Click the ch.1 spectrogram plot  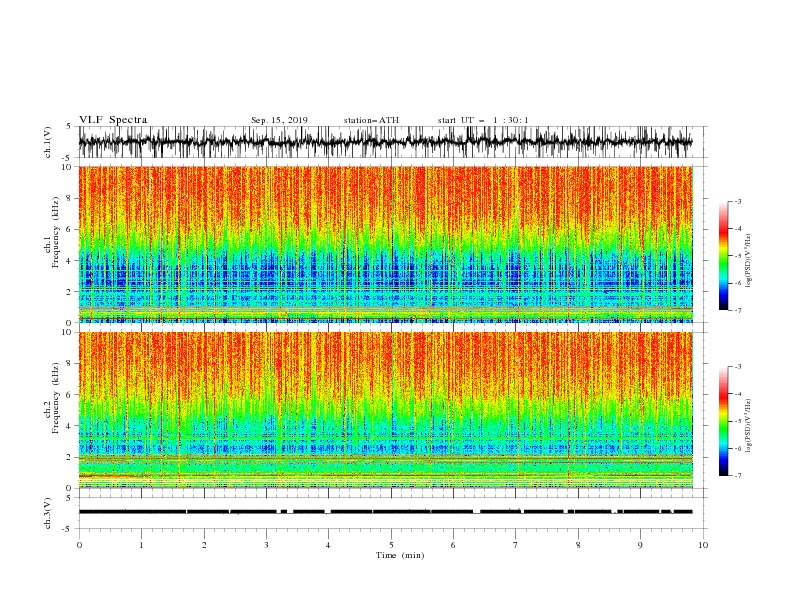[386, 244]
